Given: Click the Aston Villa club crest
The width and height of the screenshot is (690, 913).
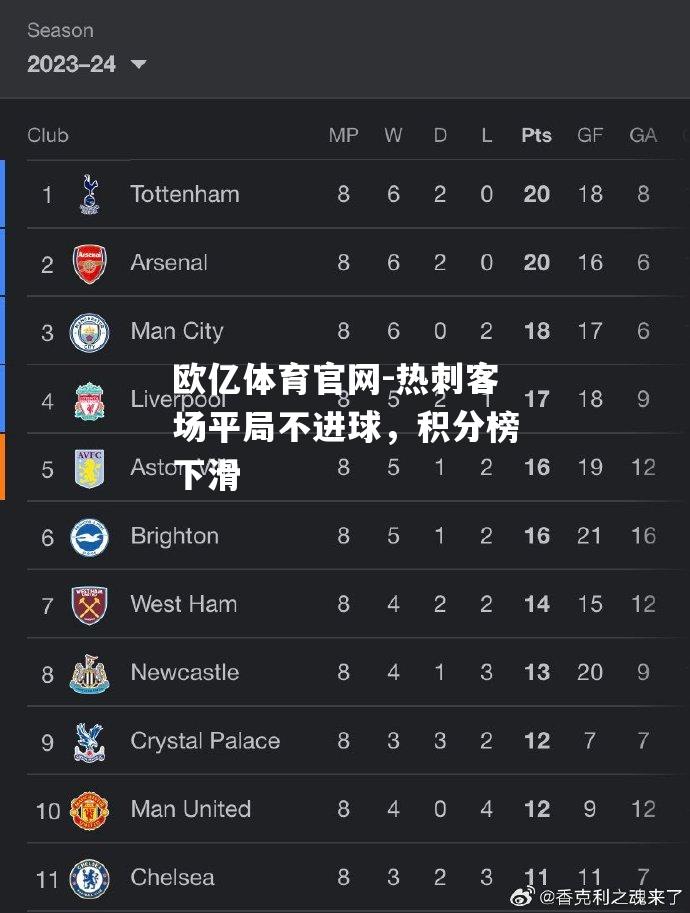Looking at the screenshot, I should 89,468.
